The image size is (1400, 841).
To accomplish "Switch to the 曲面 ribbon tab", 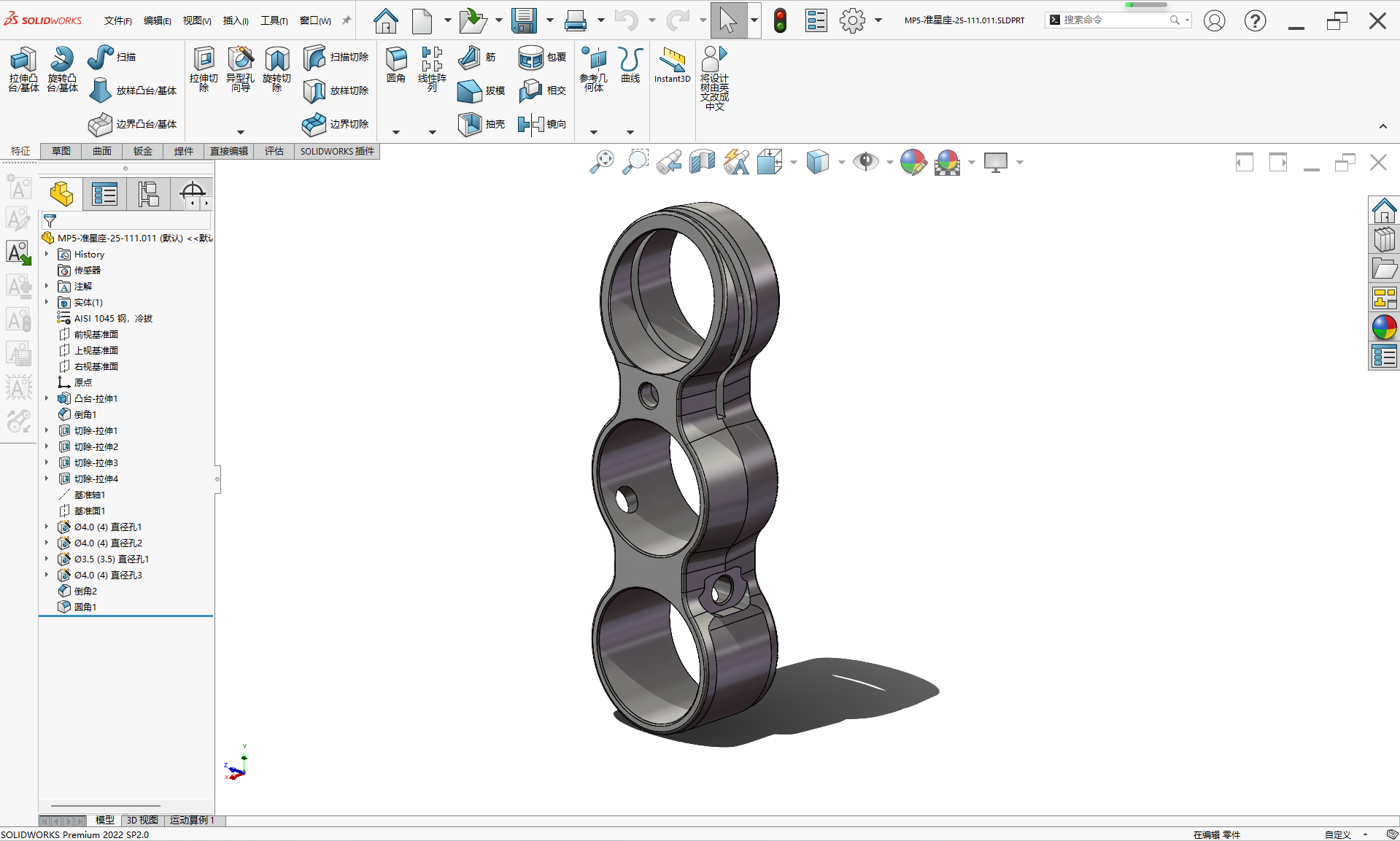I will [102, 151].
